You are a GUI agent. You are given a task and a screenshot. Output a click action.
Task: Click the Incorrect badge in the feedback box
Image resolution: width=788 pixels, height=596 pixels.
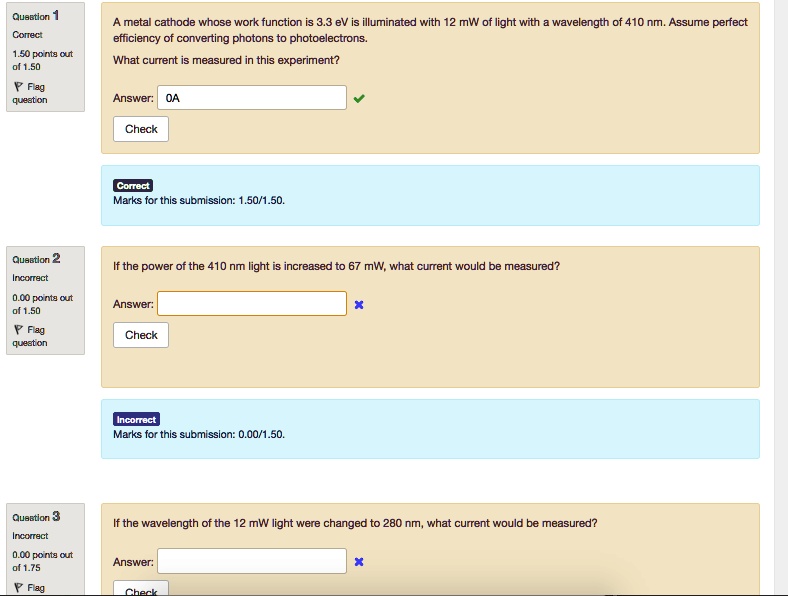coord(136,420)
